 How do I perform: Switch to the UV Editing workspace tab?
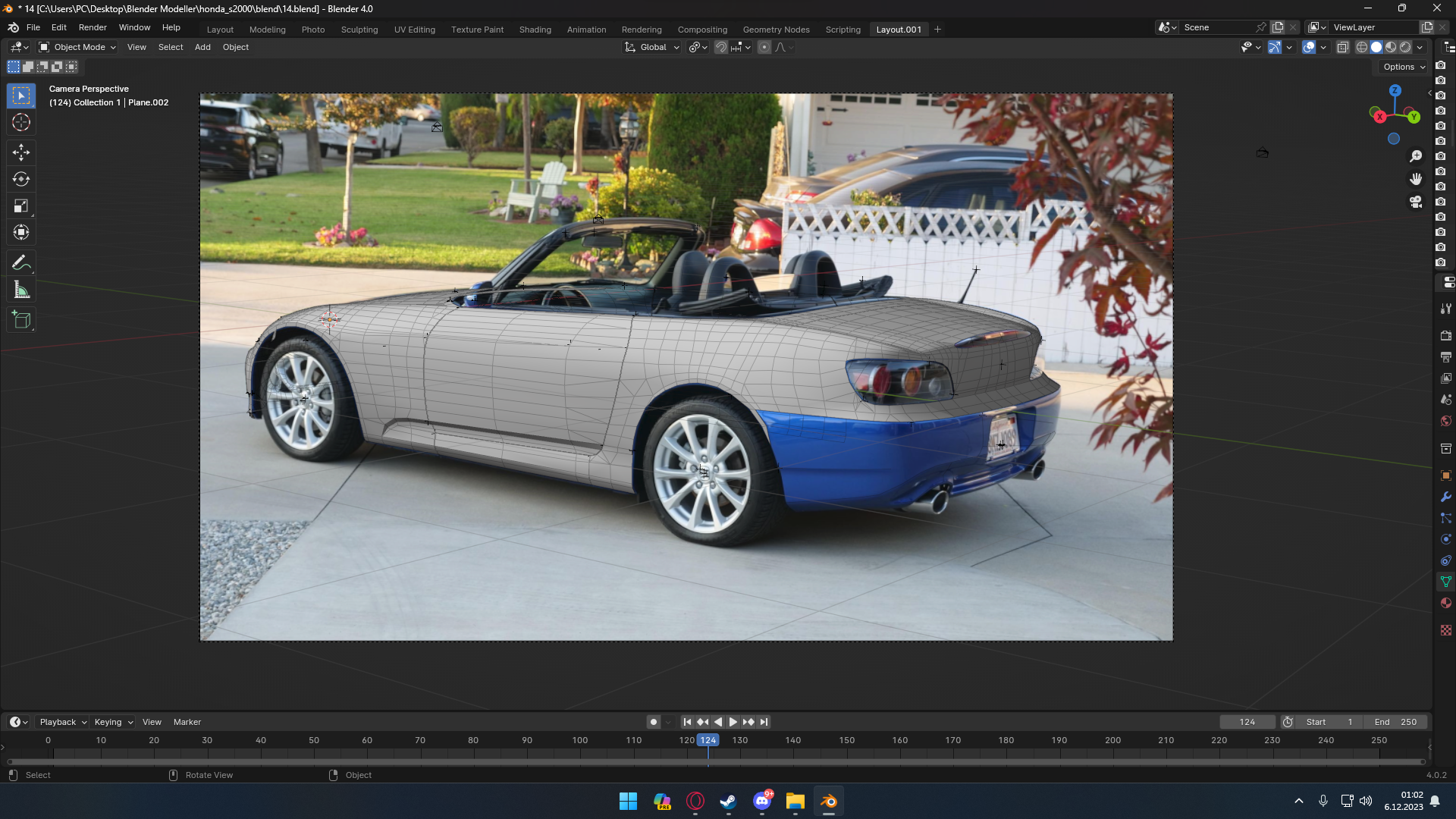point(414,30)
